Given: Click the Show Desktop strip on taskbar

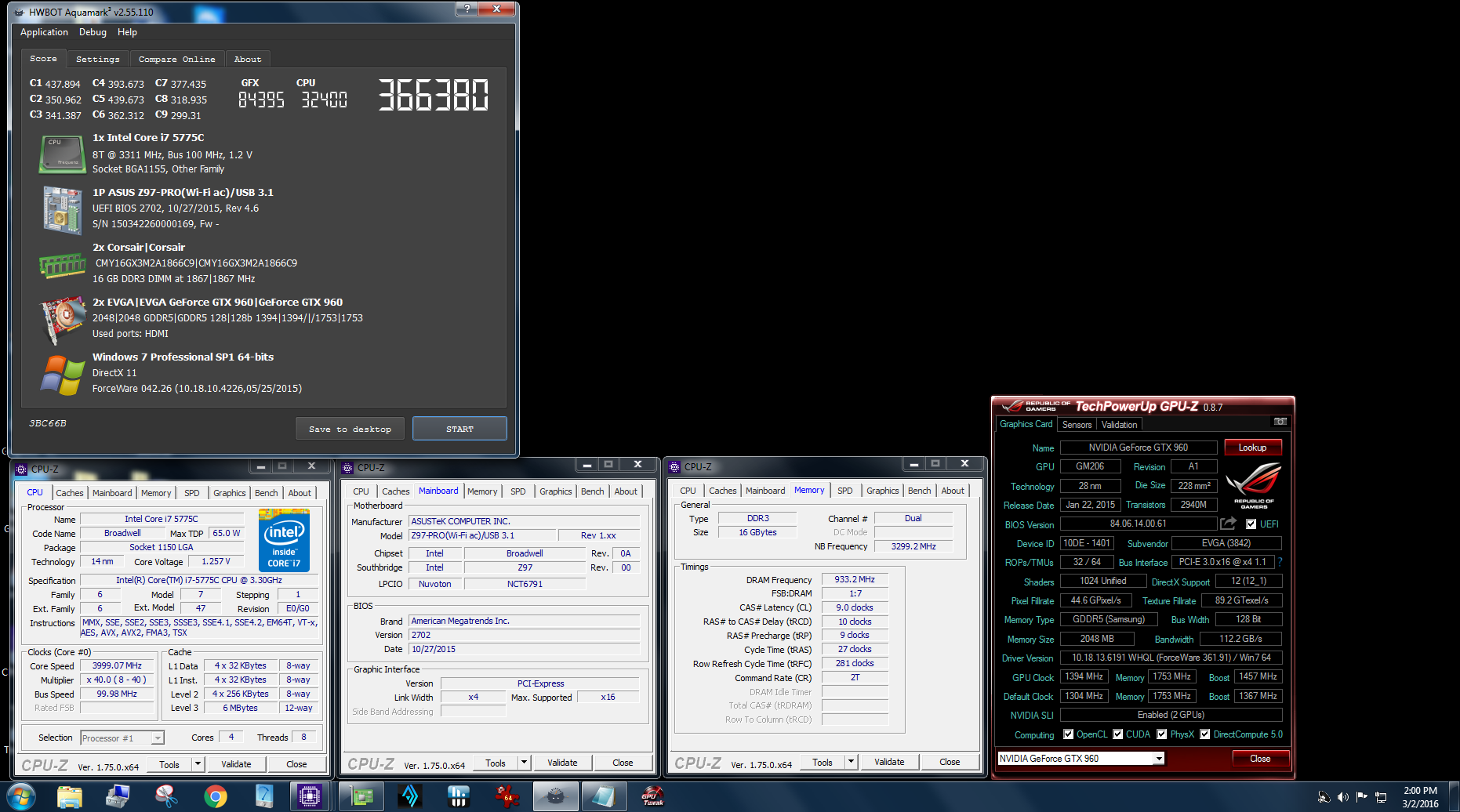Looking at the screenshot, I should pos(1455,797).
